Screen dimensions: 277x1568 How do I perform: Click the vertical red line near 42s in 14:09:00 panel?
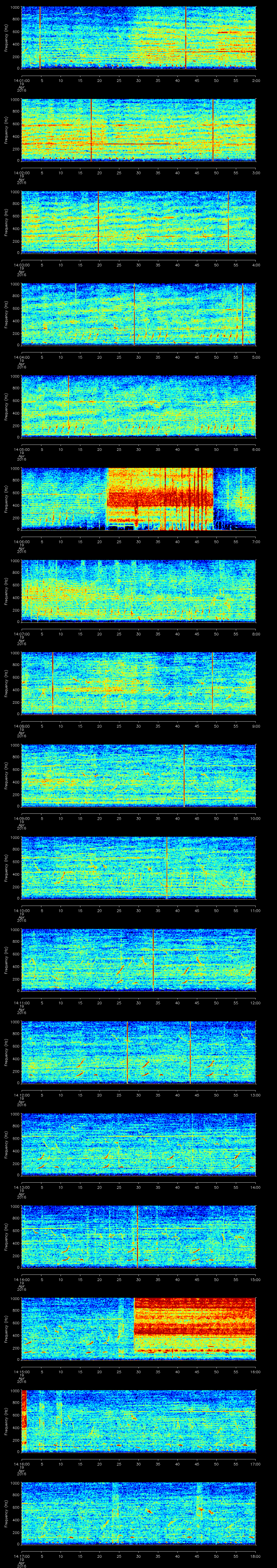pyautogui.click(x=184, y=775)
